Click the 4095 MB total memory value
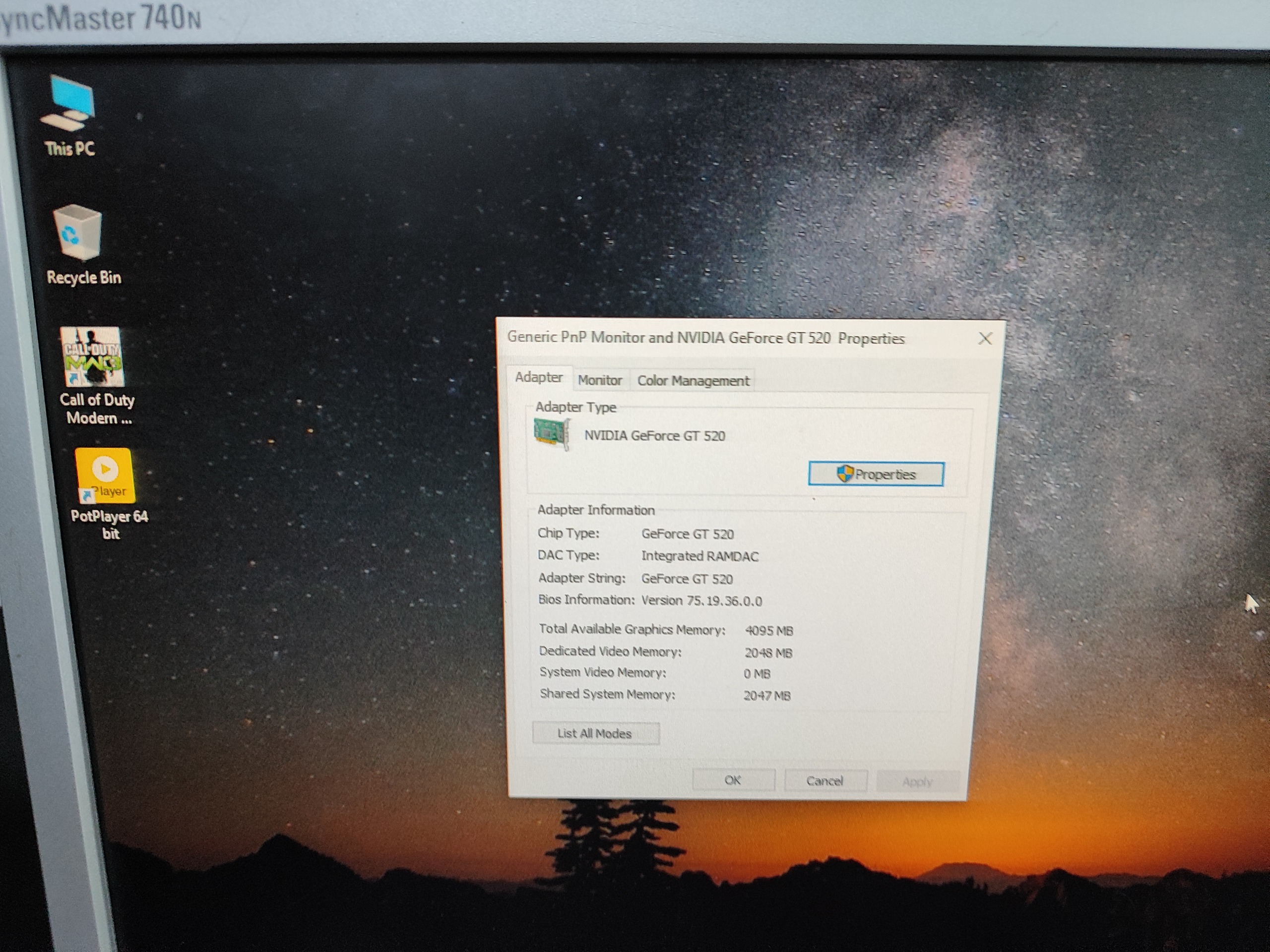This screenshot has width=1270, height=952. (x=769, y=631)
